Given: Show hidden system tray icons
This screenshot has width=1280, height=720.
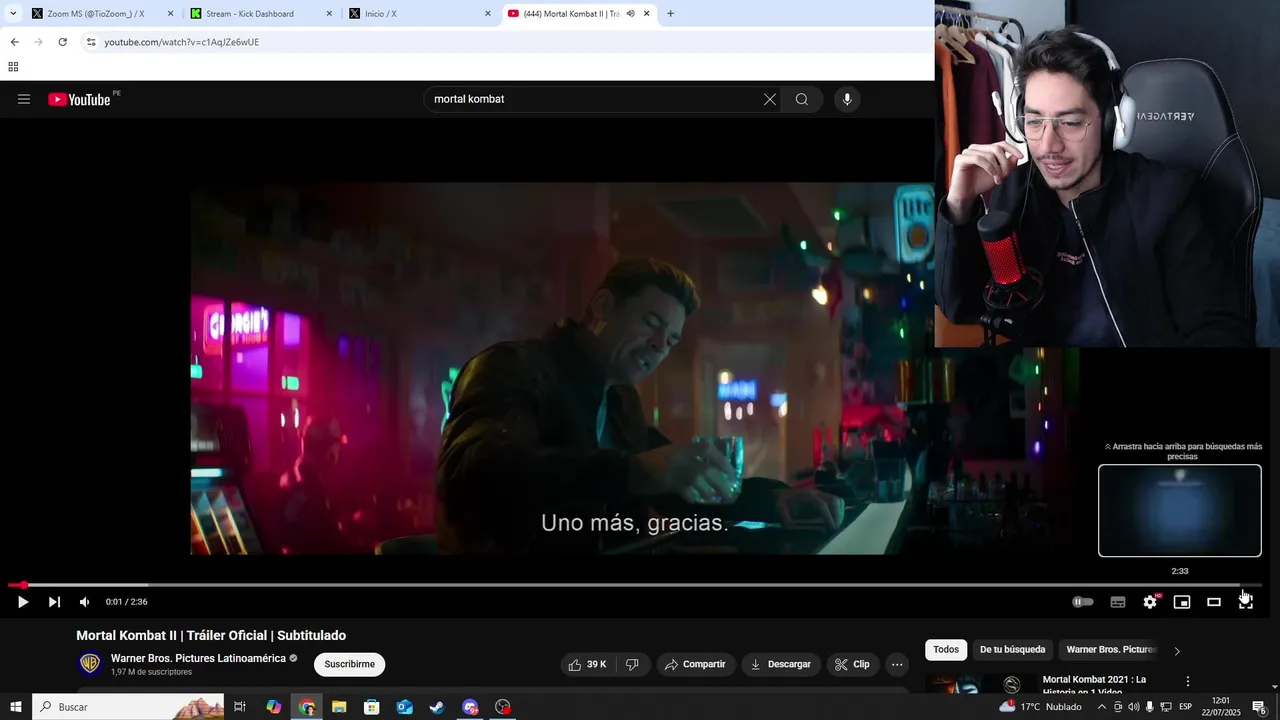Looking at the screenshot, I should [1100, 707].
